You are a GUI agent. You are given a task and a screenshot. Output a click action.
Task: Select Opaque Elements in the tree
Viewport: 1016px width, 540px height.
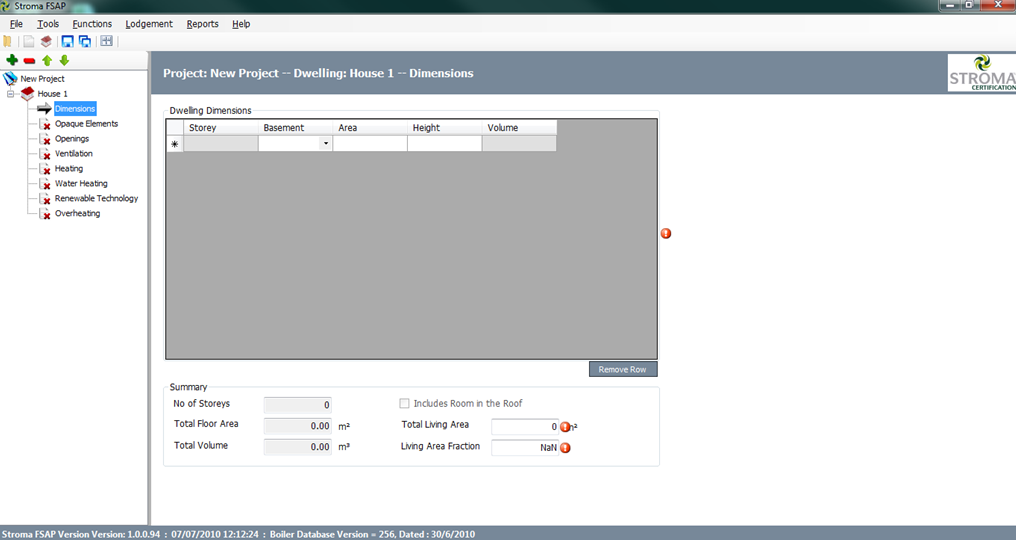(x=86, y=124)
